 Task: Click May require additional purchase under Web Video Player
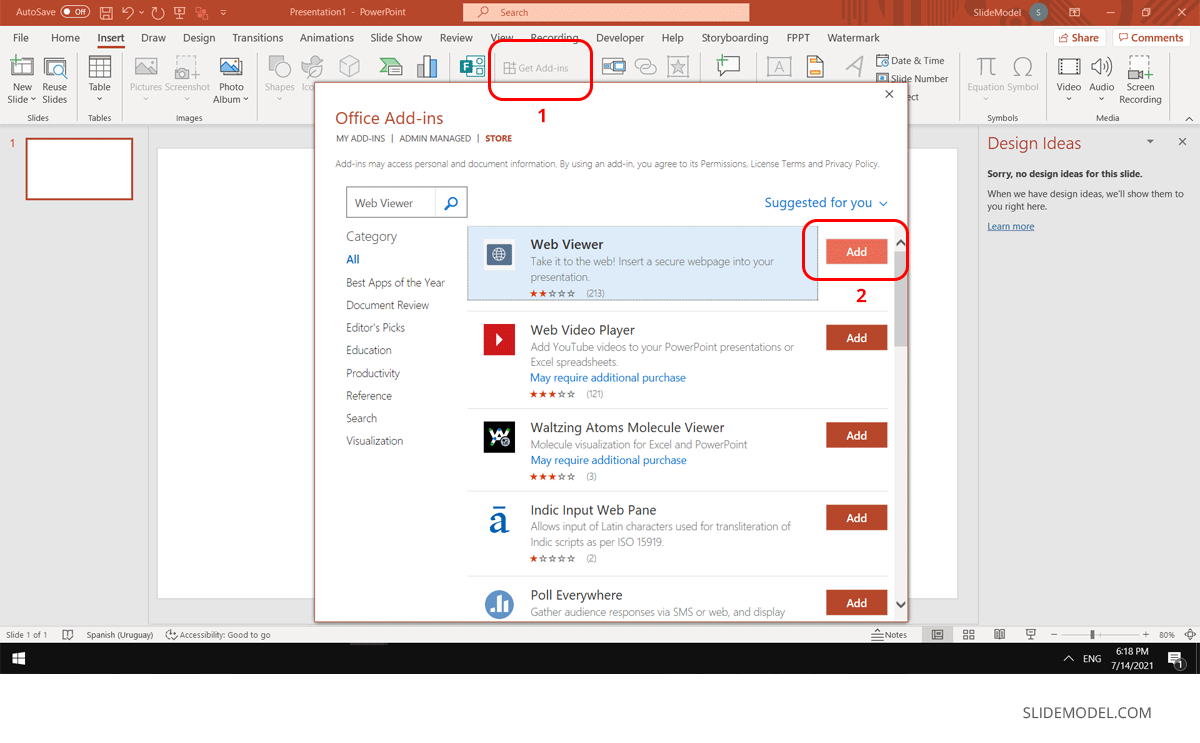click(608, 378)
